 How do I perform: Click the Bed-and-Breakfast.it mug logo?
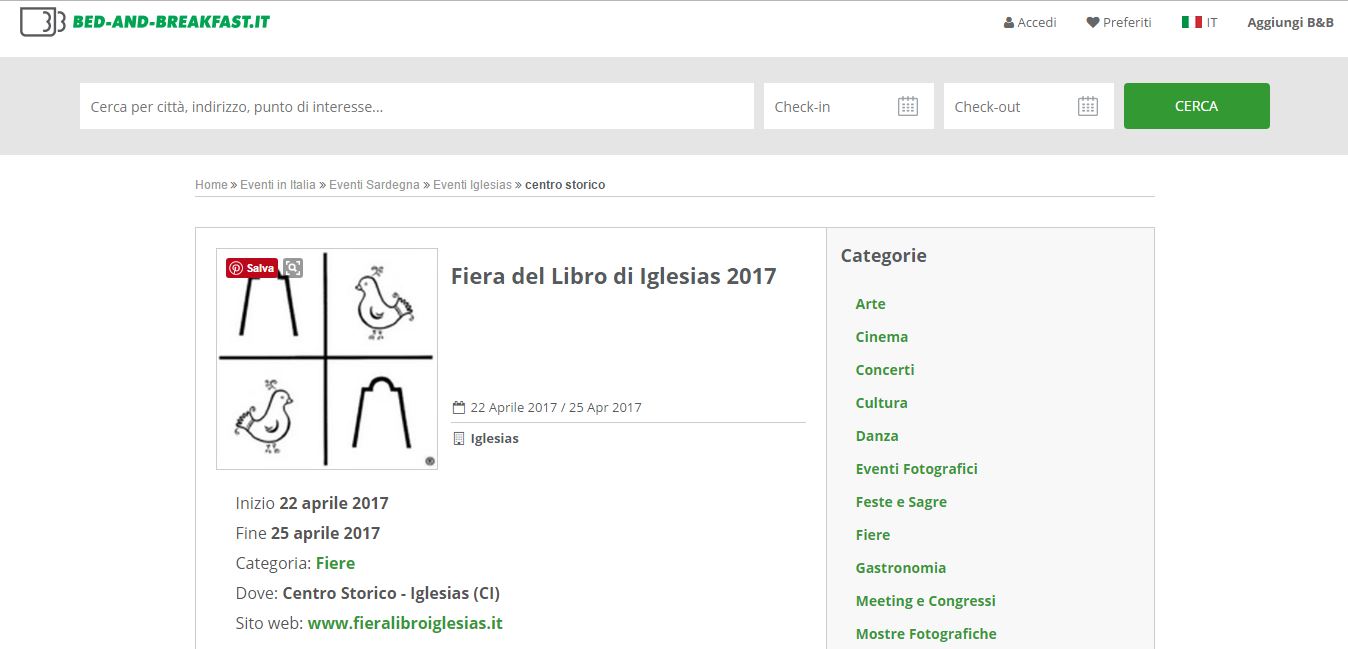pyautogui.click(x=43, y=22)
